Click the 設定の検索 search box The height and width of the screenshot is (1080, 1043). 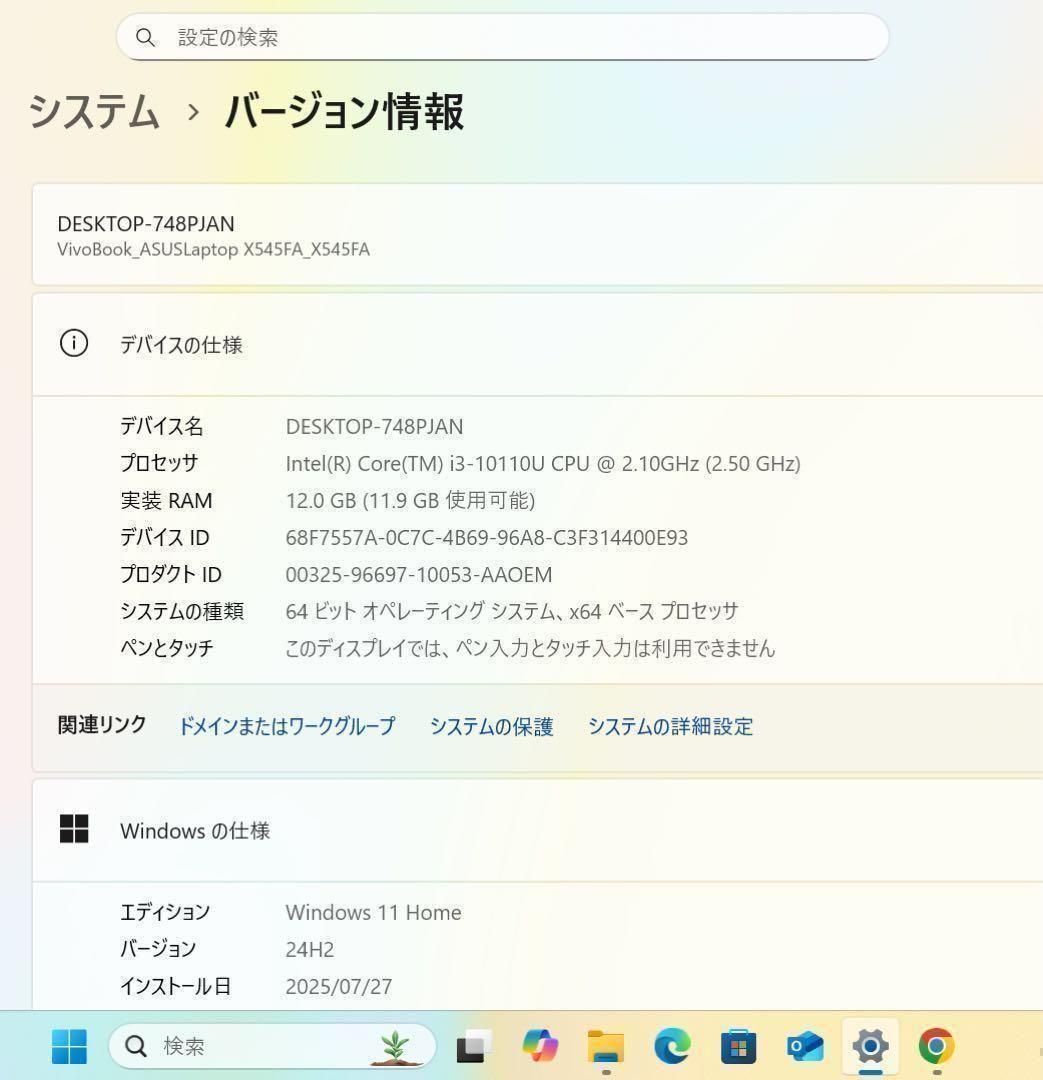click(x=504, y=37)
